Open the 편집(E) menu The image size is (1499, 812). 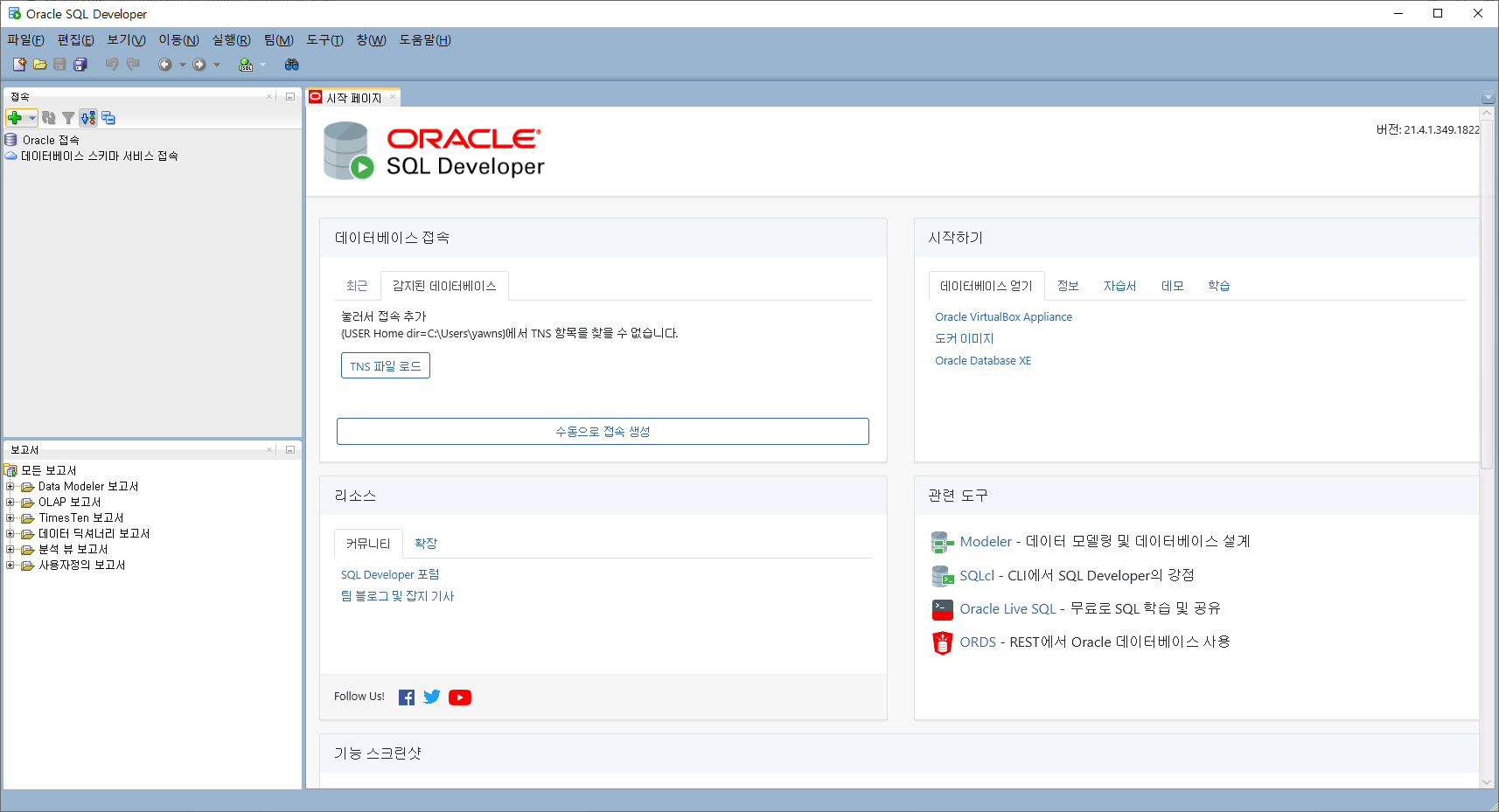(x=75, y=40)
